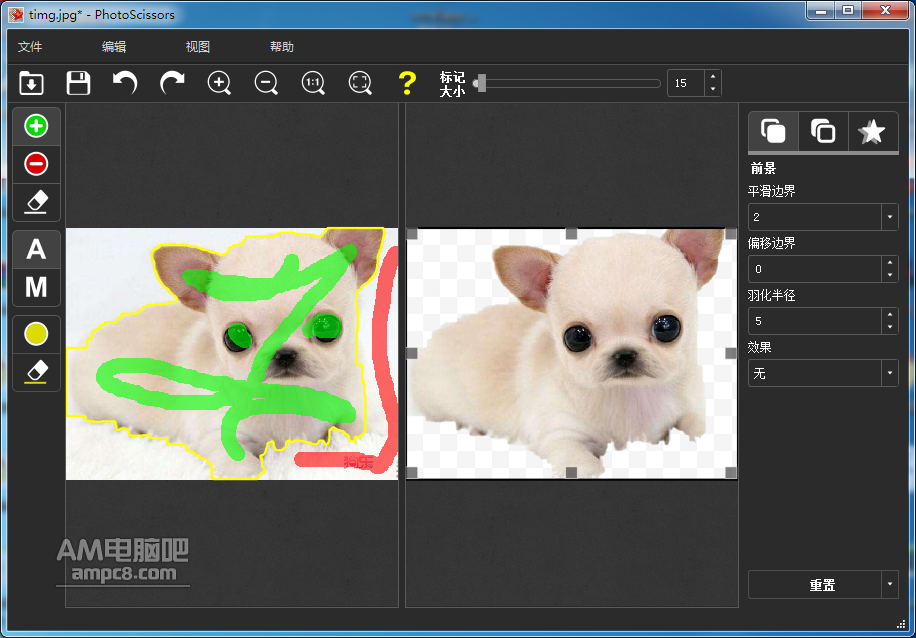The height and width of the screenshot is (638, 916).
Task: Click the top-right crop handle on result
Action: point(731,234)
